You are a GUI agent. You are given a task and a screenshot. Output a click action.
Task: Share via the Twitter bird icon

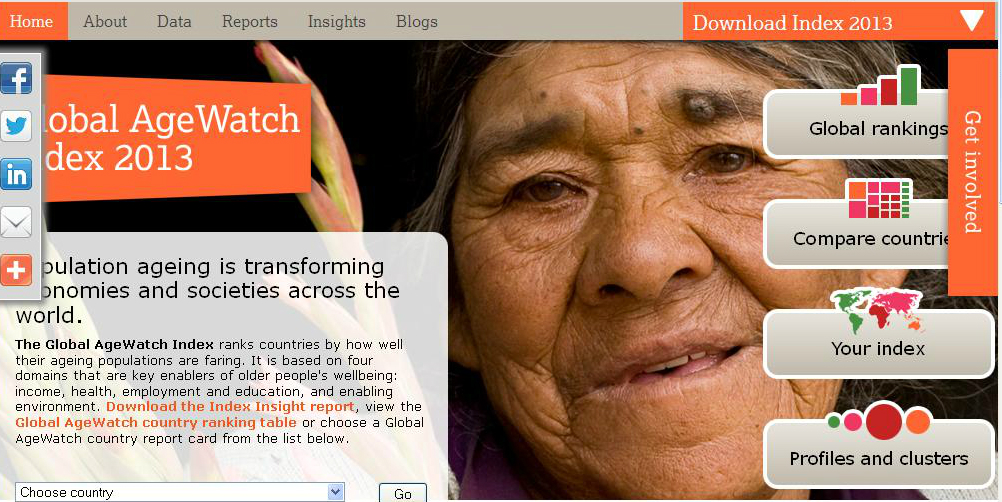click(16, 126)
